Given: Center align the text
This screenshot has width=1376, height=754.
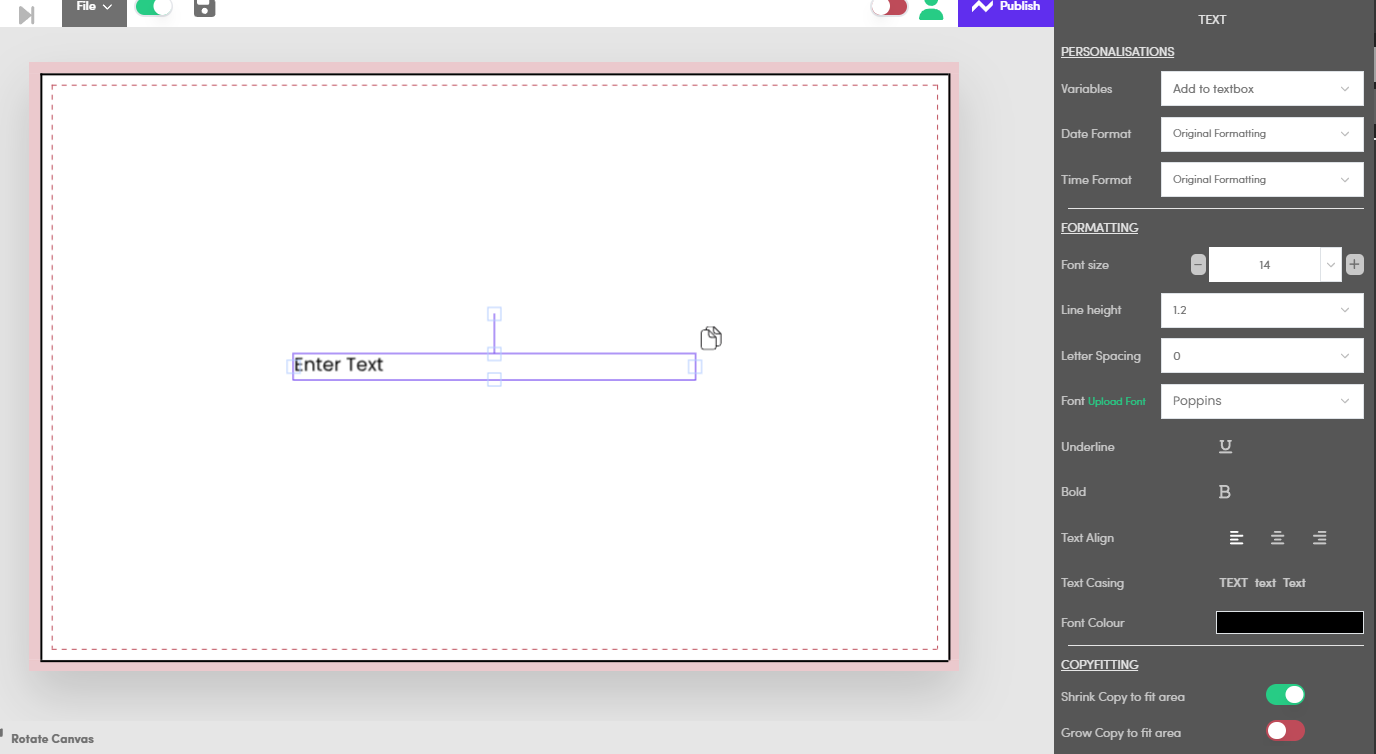Looking at the screenshot, I should (x=1277, y=538).
